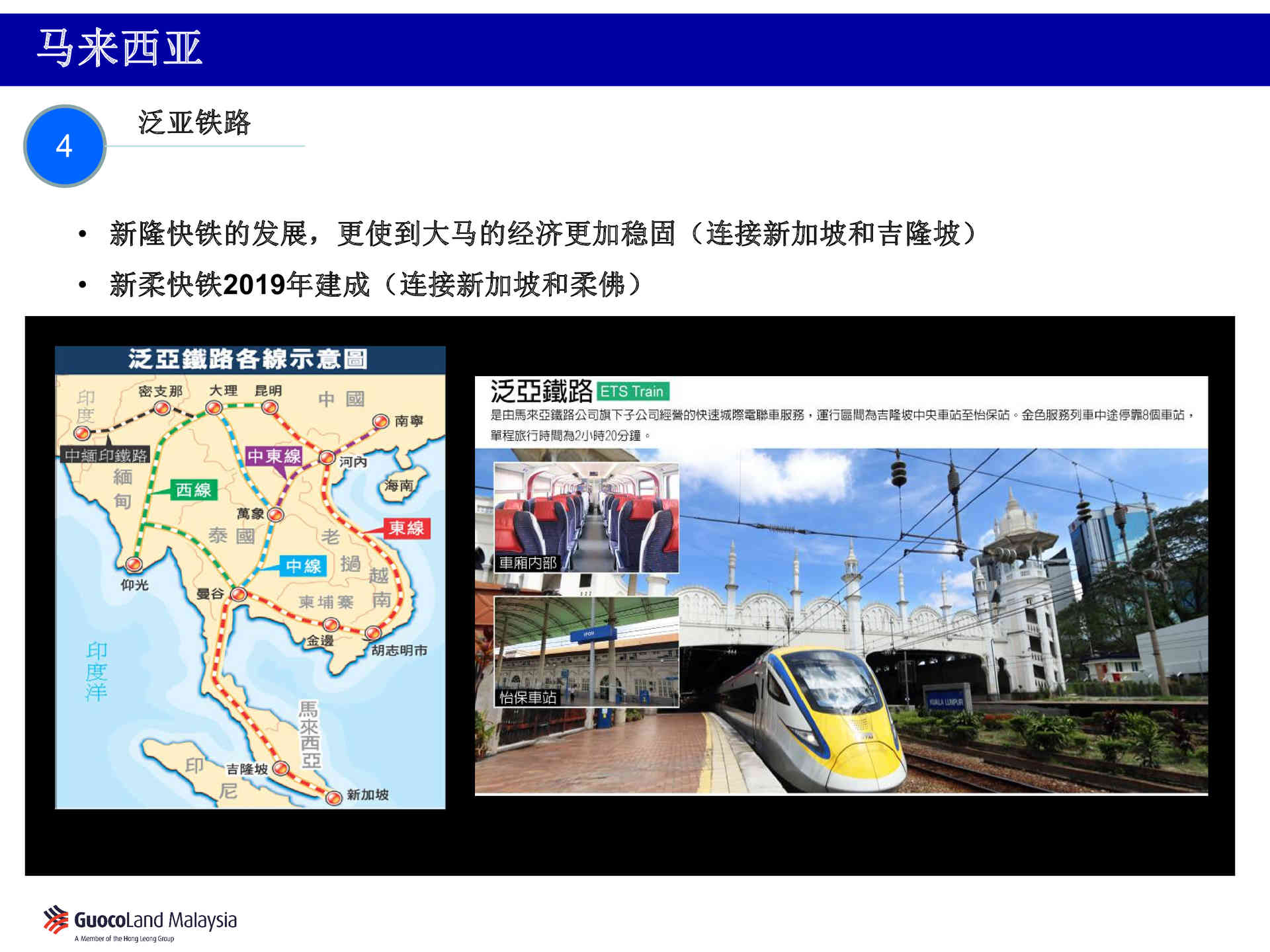Click the green ETS Train badge
Viewport: 1270px width, 952px height.
[x=632, y=391]
